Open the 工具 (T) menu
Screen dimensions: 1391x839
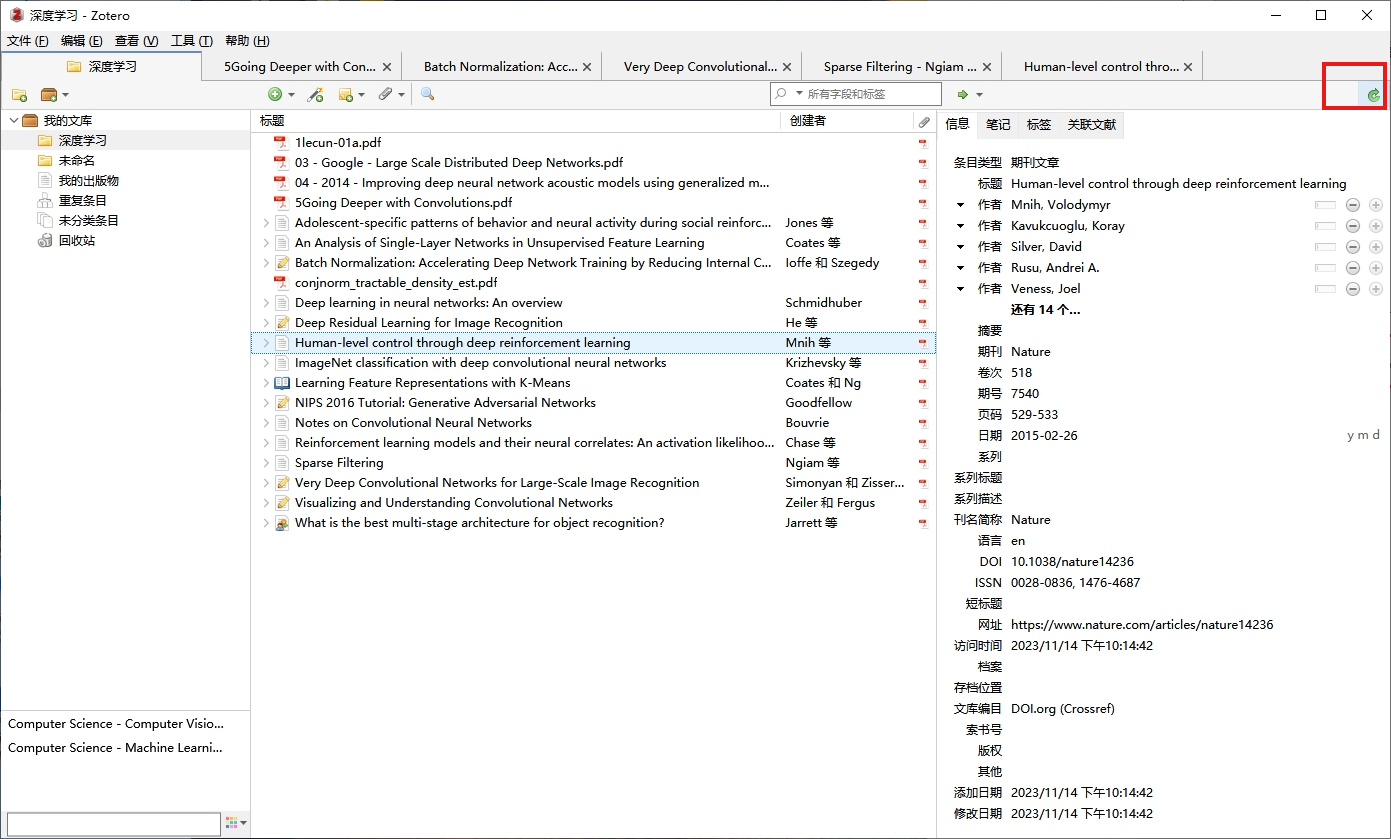pos(191,41)
